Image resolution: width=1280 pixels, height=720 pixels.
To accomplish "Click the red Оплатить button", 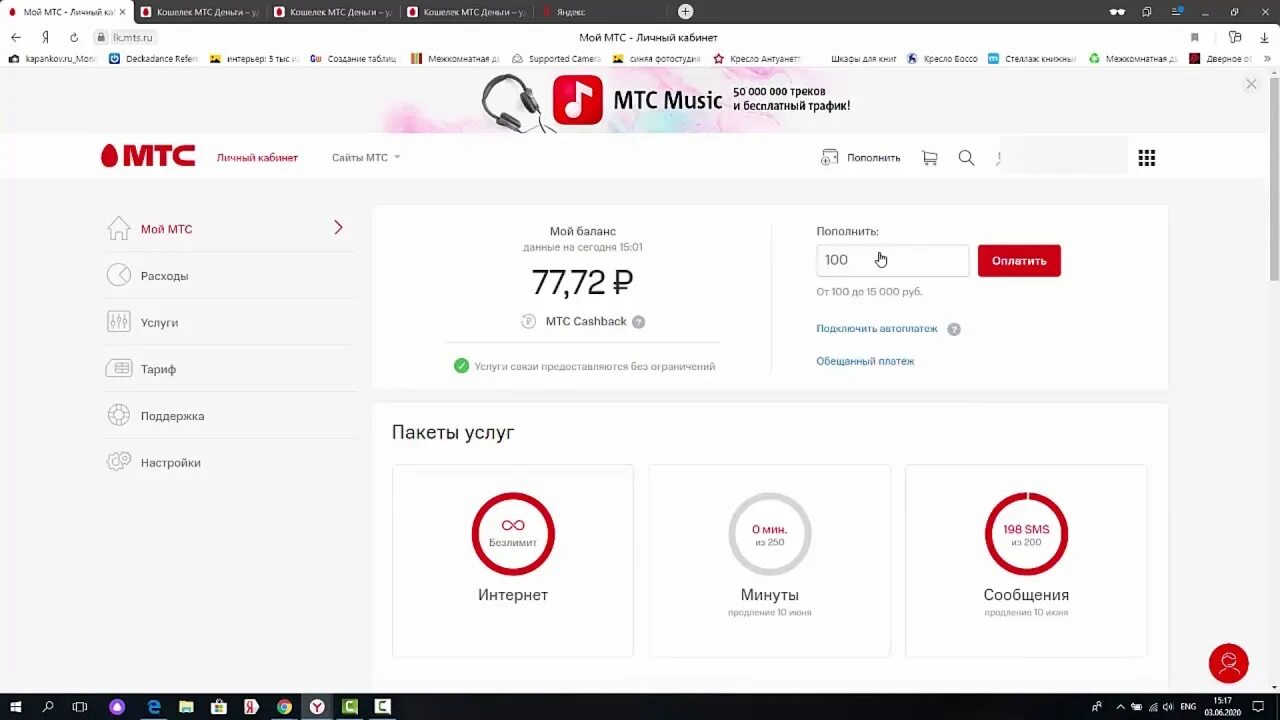I will (x=1019, y=260).
